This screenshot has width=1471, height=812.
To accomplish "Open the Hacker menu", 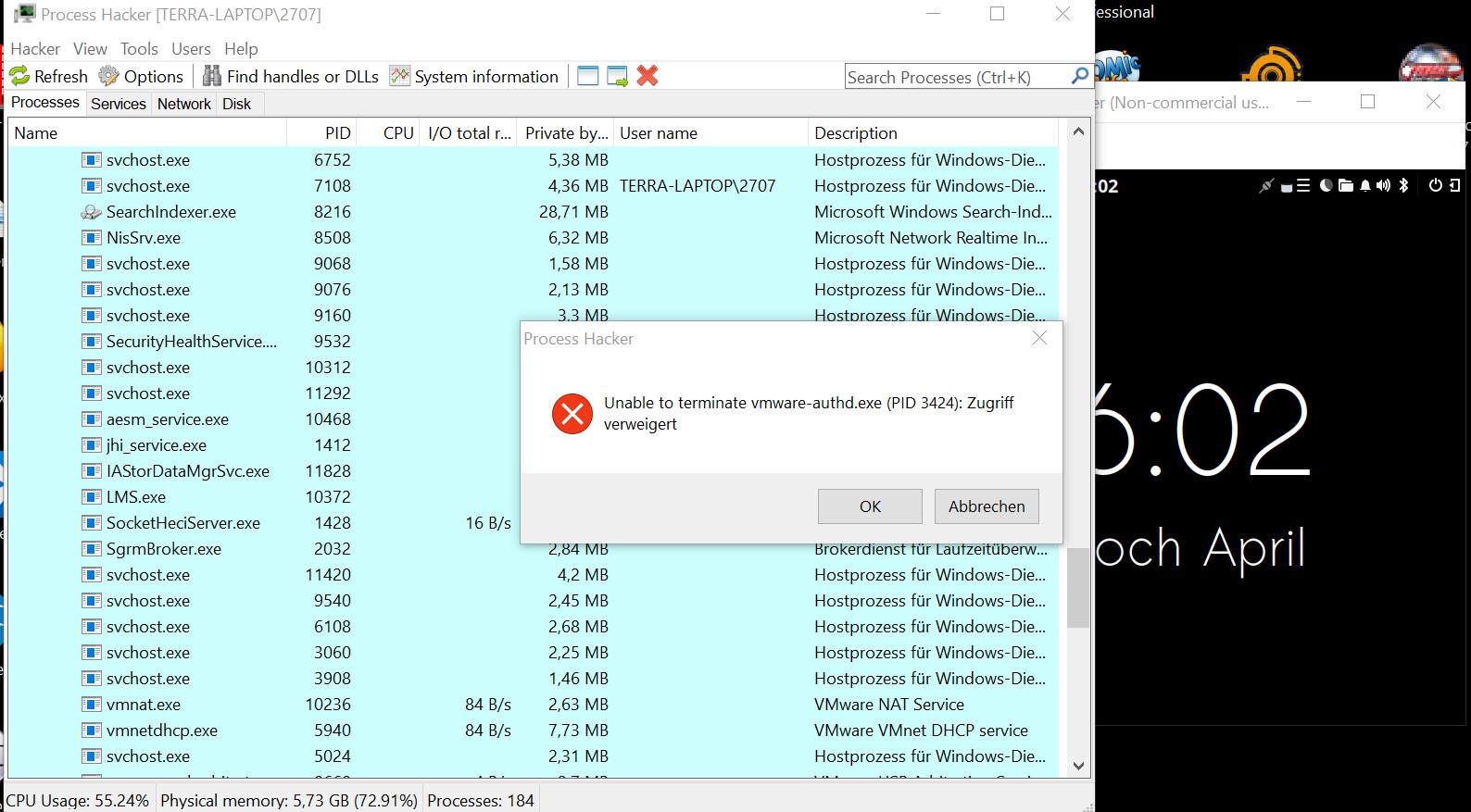I will point(35,48).
